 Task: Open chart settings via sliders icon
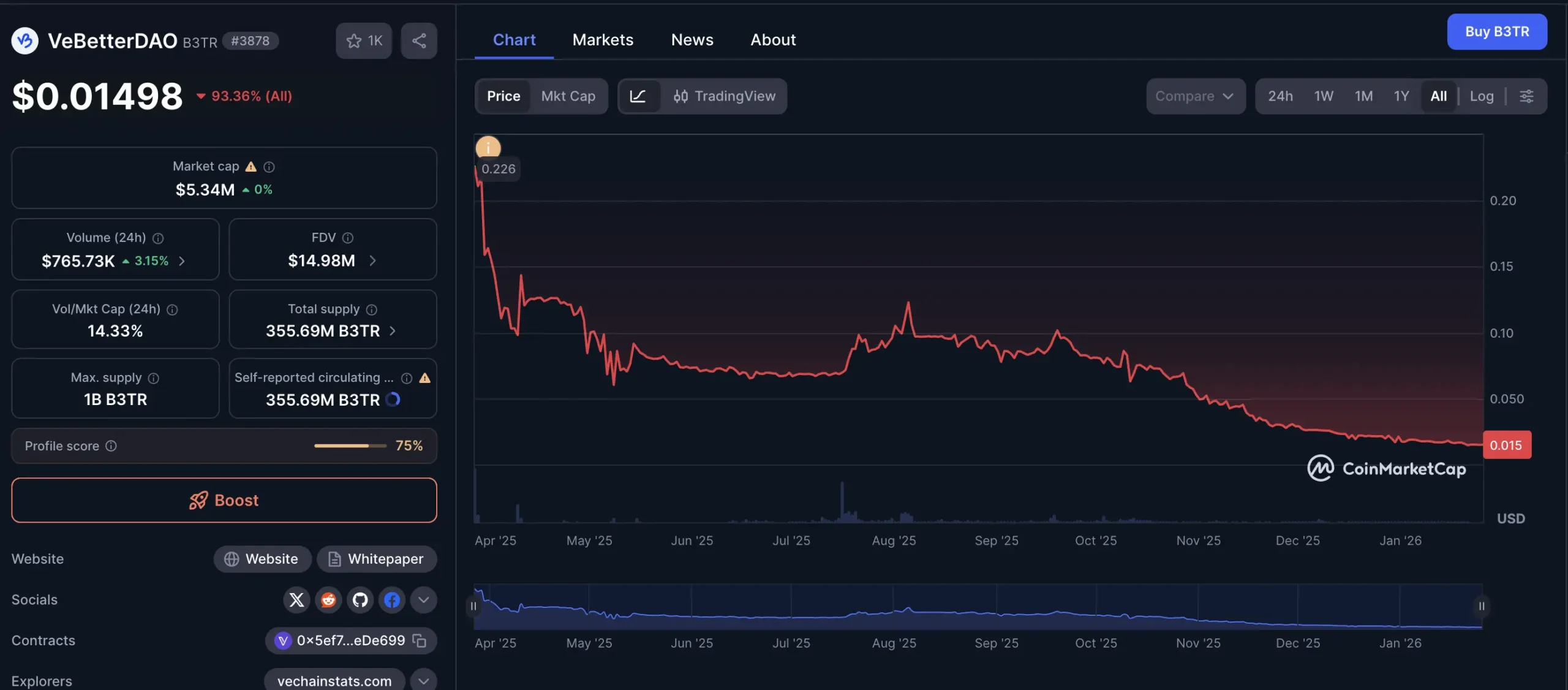(1527, 96)
